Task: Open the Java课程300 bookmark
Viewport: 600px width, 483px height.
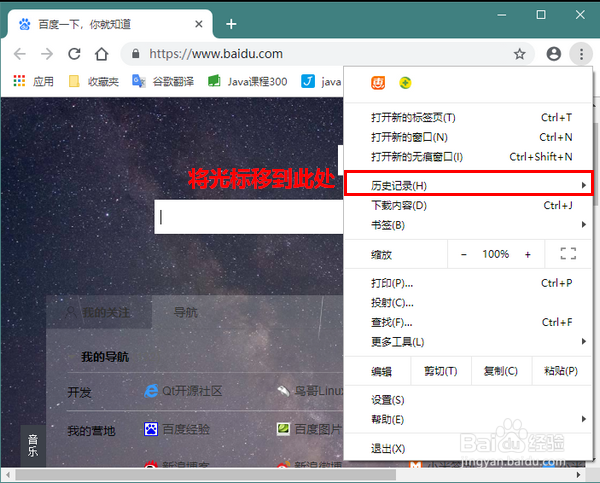Action: tap(248, 81)
